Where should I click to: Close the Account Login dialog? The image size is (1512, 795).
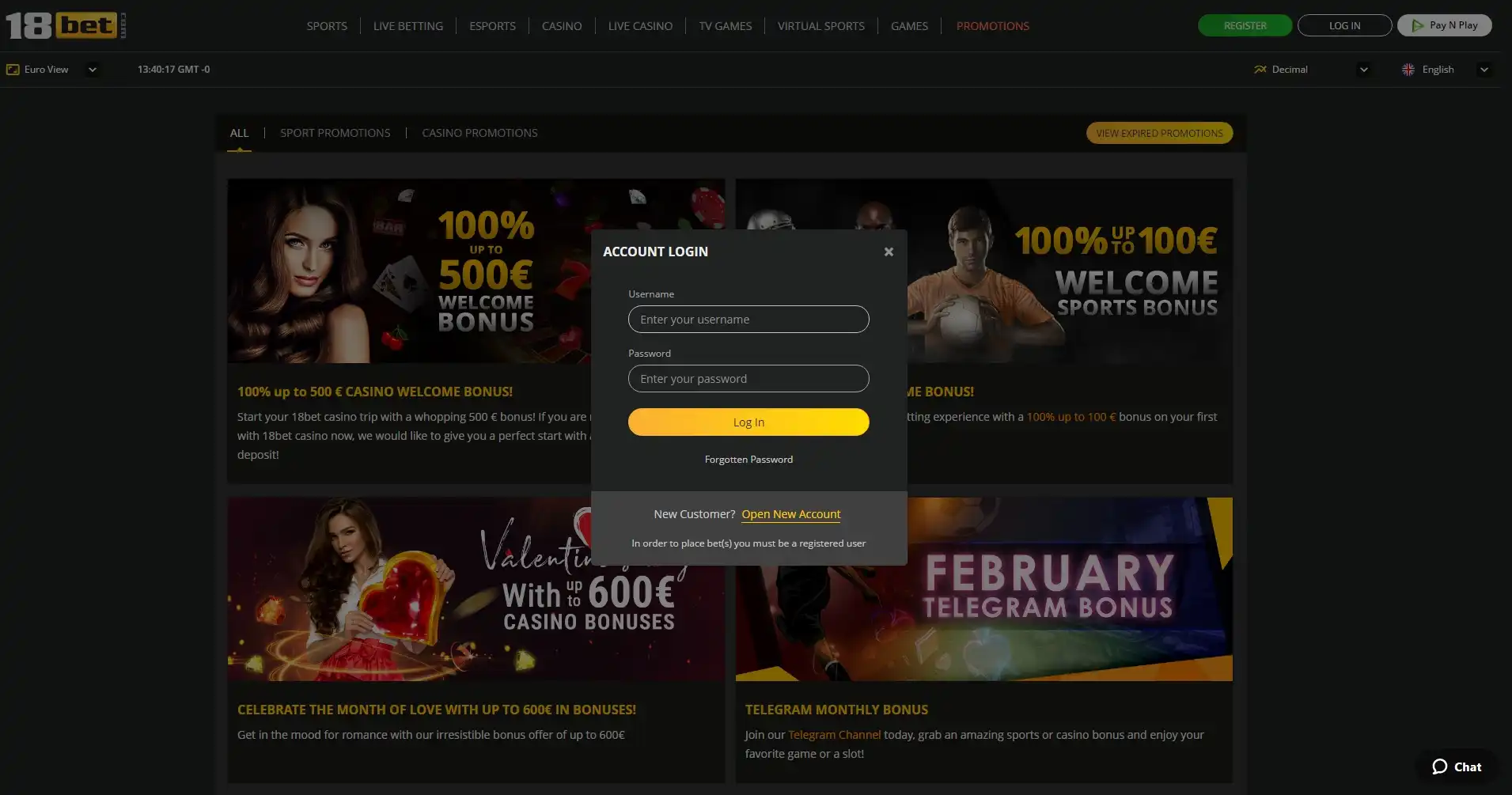(889, 252)
